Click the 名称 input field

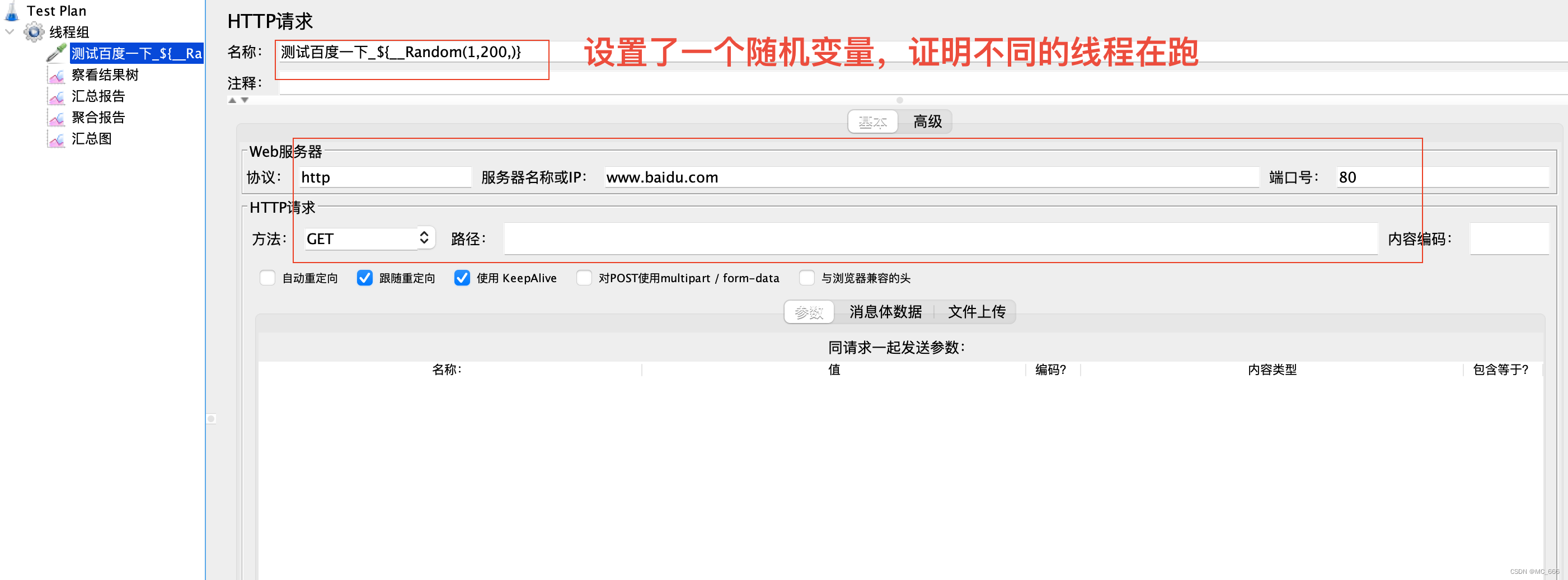coord(923,52)
